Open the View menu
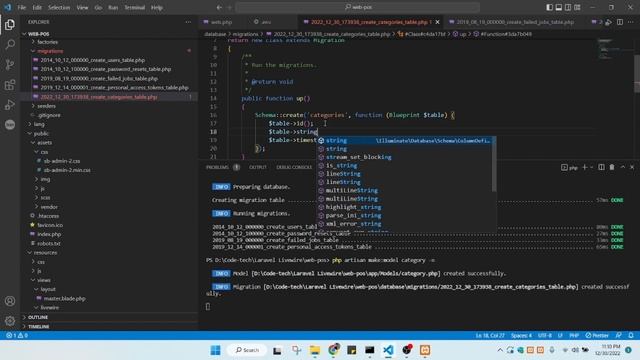 pyautogui.click(x=82, y=7)
